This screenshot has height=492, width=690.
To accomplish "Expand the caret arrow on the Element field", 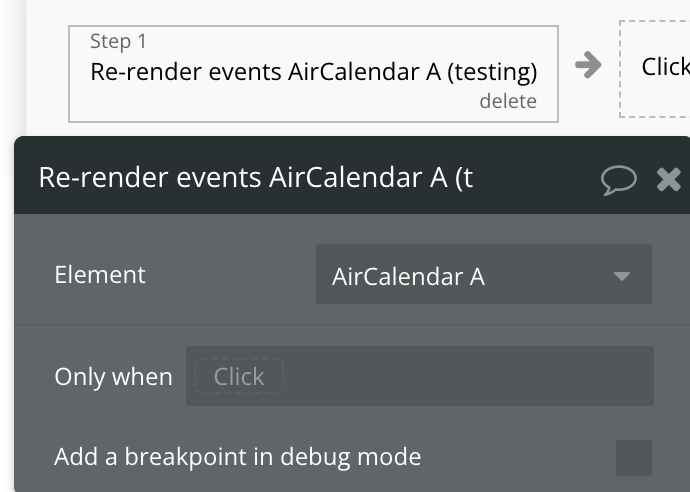I will coord(622,276).
